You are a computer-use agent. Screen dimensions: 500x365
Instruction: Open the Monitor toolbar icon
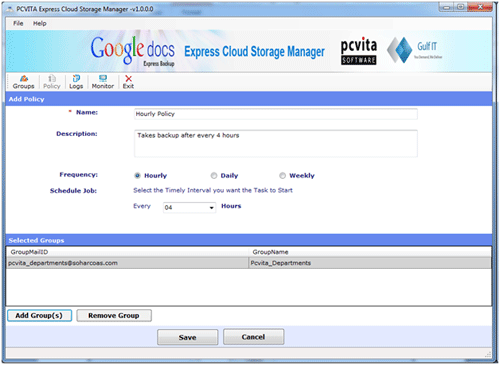[103, 82]
